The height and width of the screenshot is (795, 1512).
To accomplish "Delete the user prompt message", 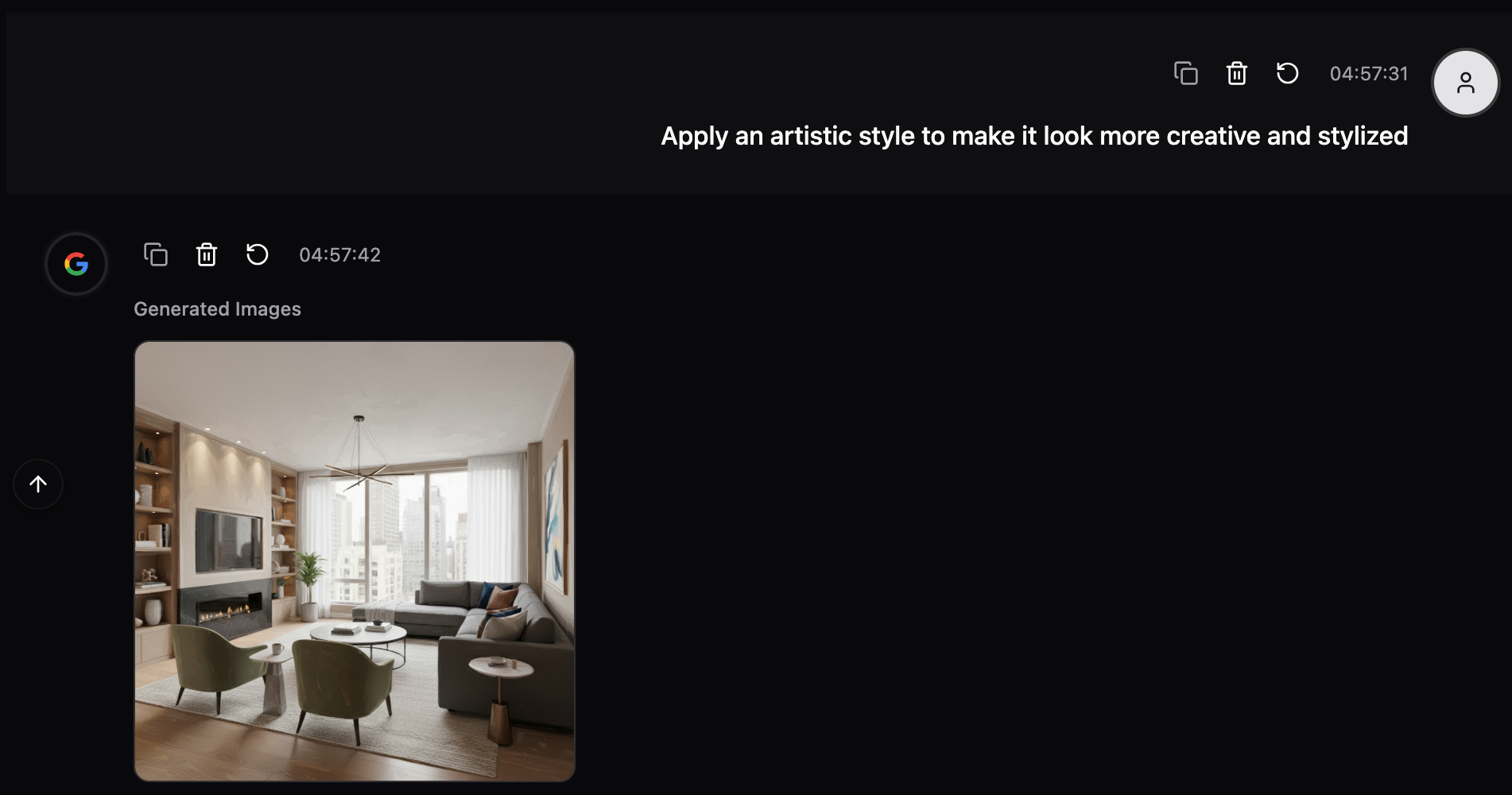I will tap(1236, 73).
